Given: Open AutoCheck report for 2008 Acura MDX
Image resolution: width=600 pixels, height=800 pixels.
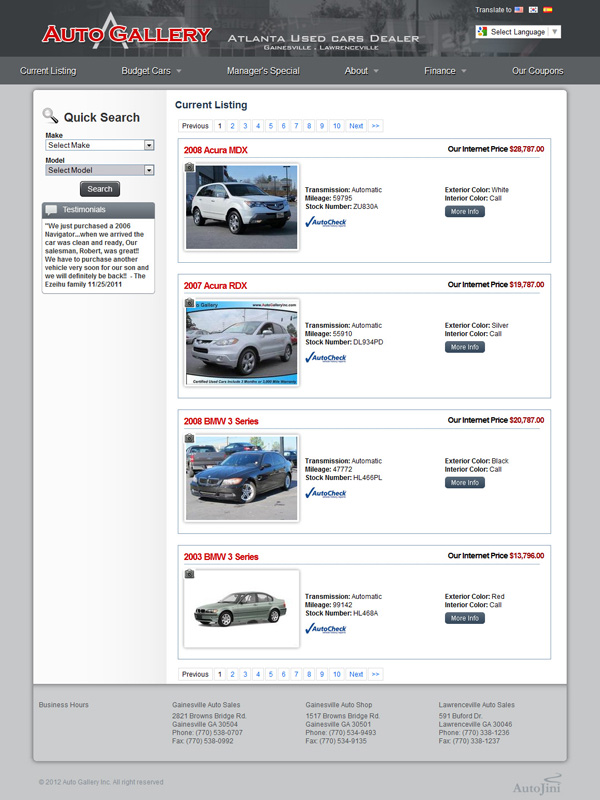Looking at the screenshot, I should 326,222.
